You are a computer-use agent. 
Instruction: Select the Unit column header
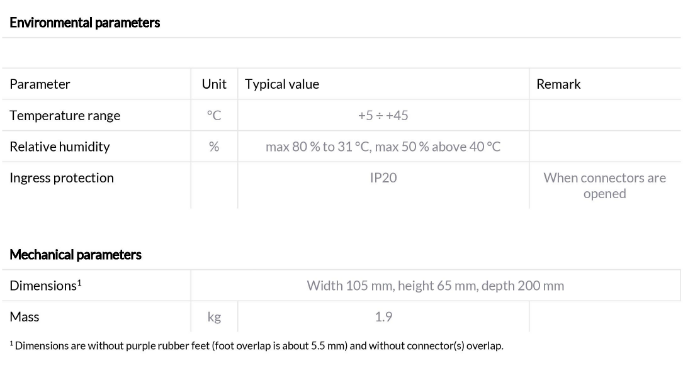(214, 84)
